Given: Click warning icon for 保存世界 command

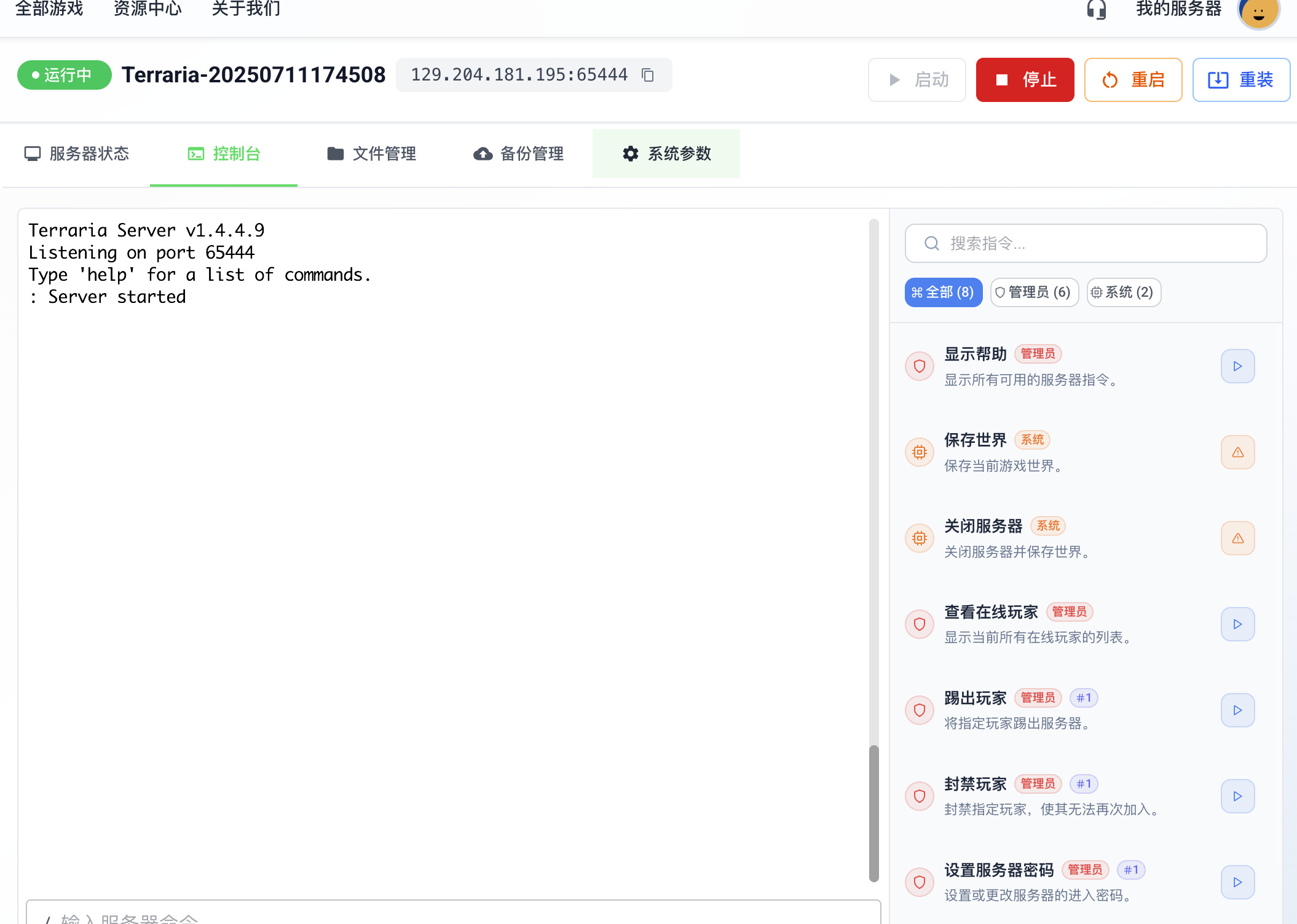Looking at the screenshot, I should tap(1237, 452).
